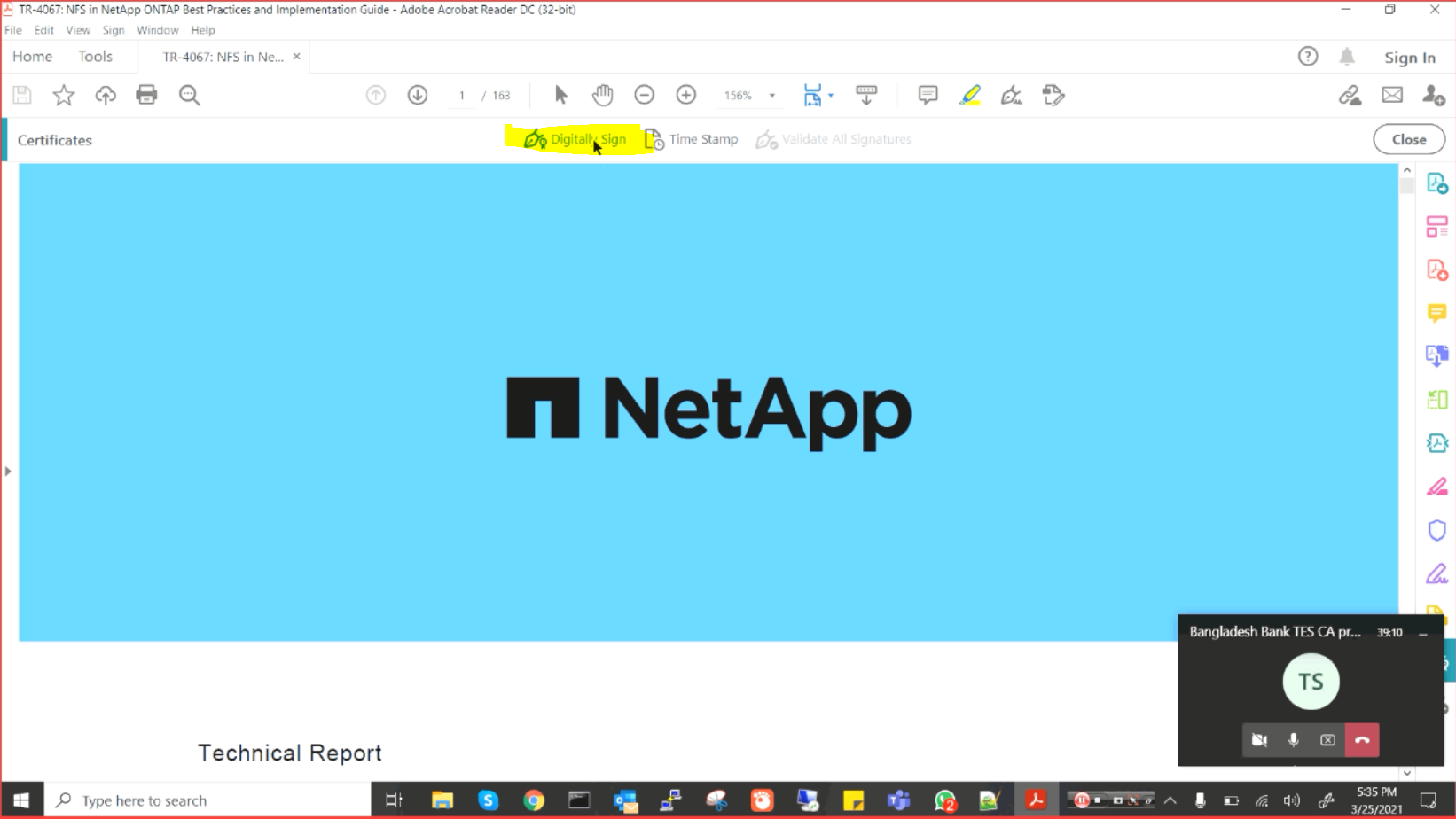The width and height of the screenshot is (1456, 819).
Task: Star the document with the bookmark icon
Action: point(64,95)
